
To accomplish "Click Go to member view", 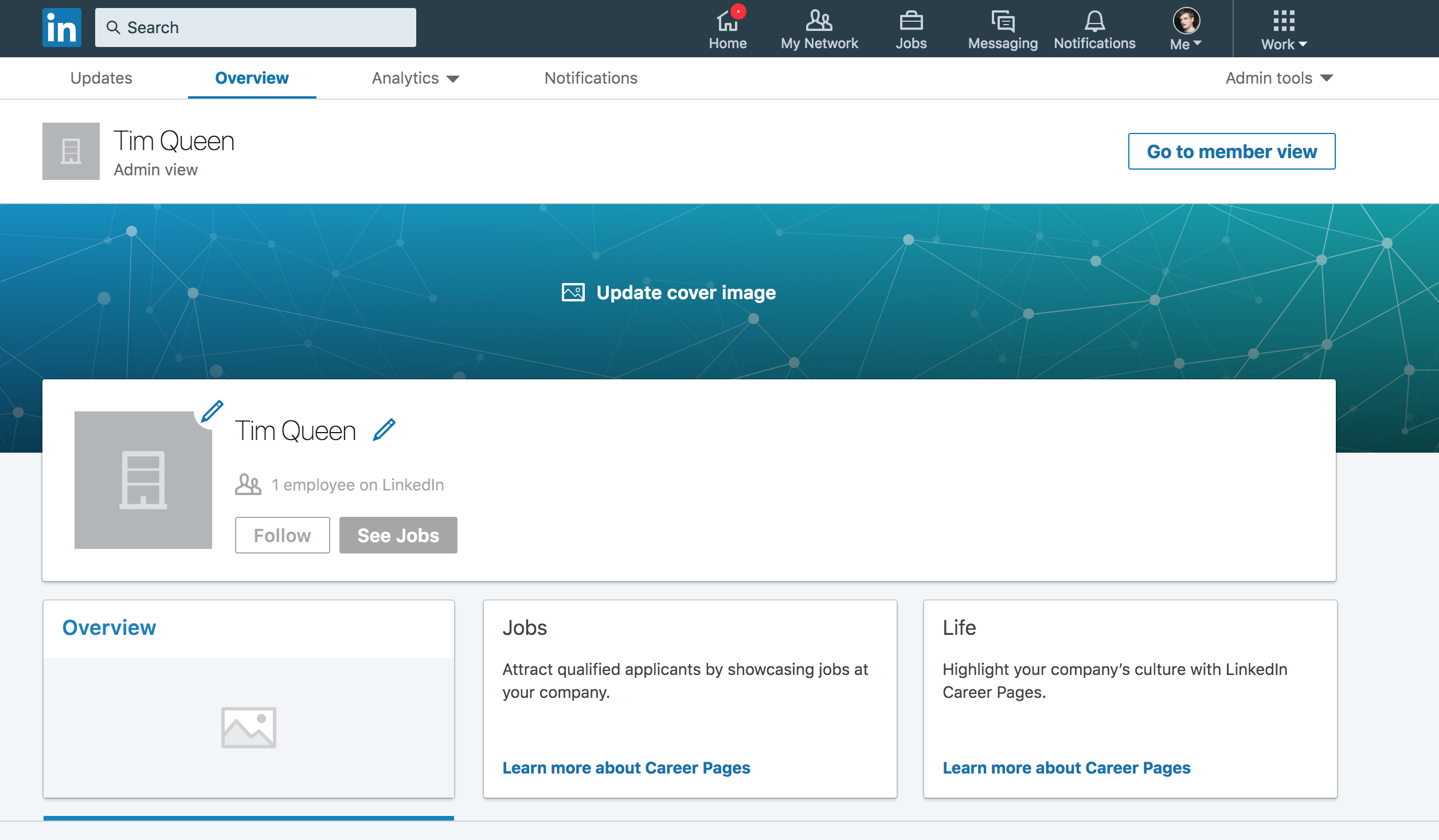I will click(1231, 151).
